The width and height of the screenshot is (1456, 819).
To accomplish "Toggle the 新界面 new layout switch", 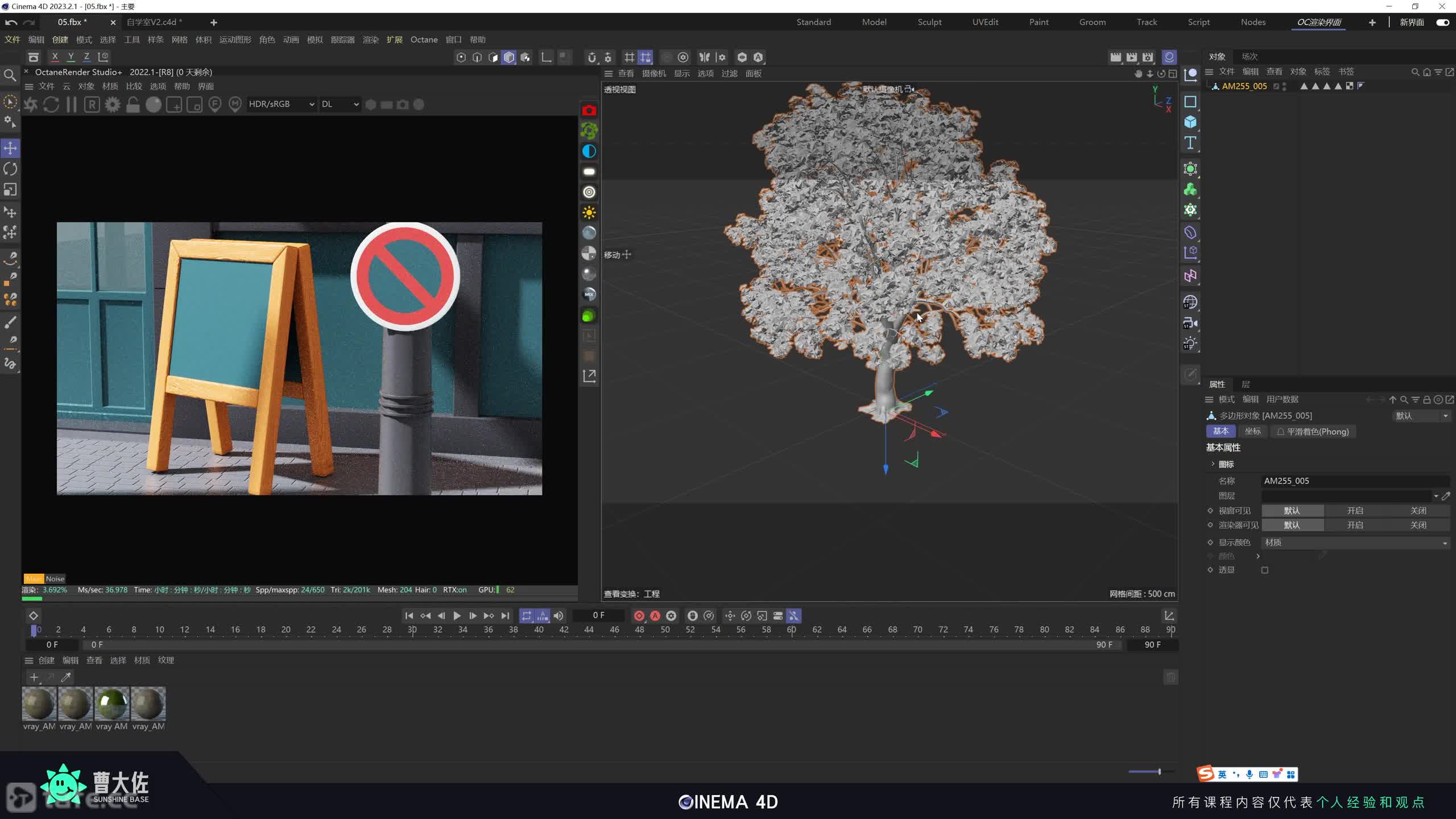I will [1442, 22].
